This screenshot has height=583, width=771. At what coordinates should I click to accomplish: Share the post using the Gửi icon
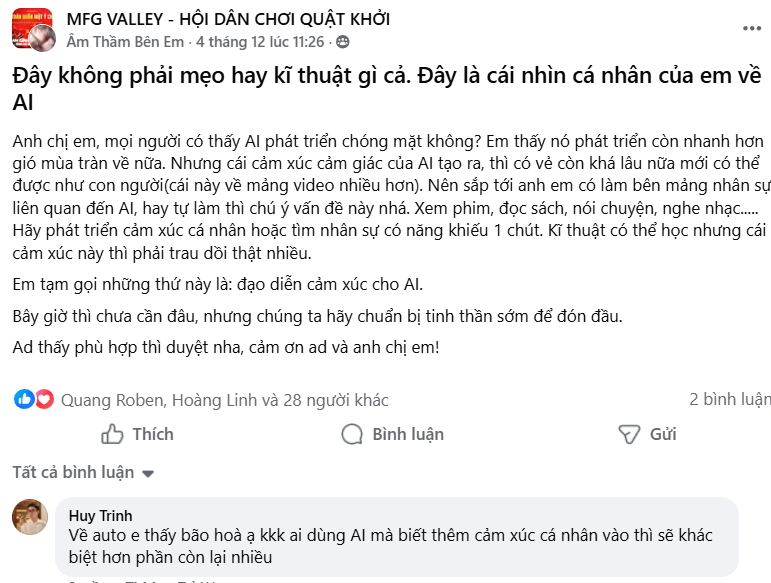pyautogui.click(x=629, y=434)
